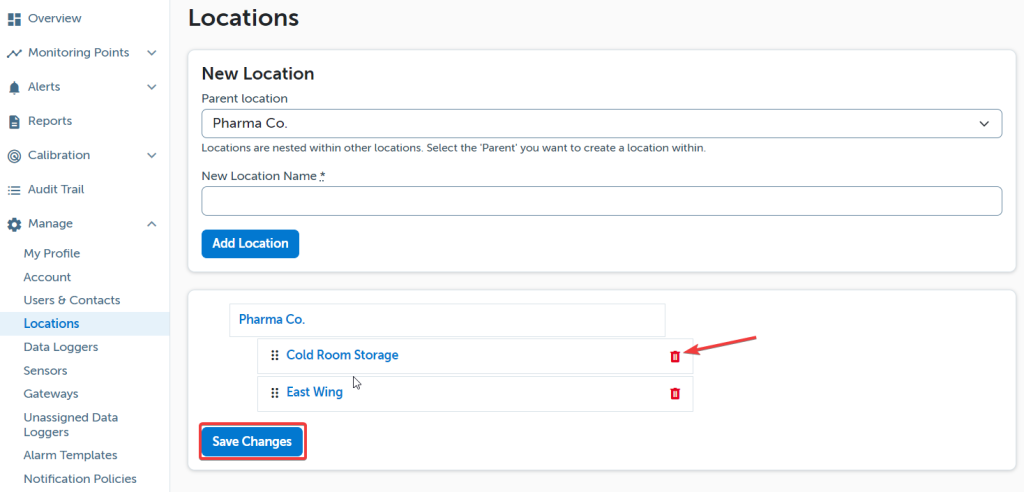This screenshot has height=492, width=1024.
Task: Click the East Wing trash icon
Action: pyautogui.click(x=675, y=394)
